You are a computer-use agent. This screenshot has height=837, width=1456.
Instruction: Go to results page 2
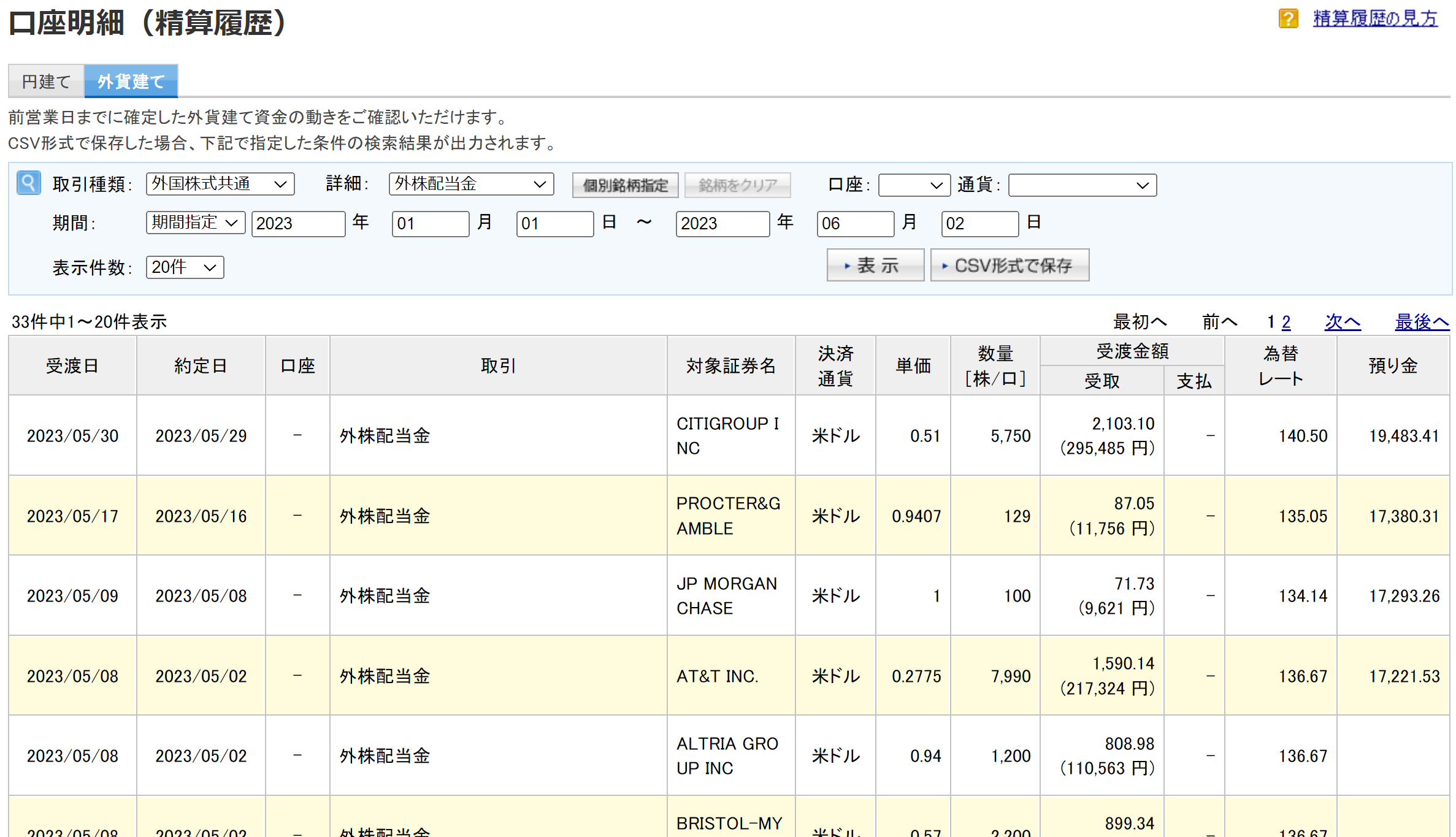[x=1286, y=322]
